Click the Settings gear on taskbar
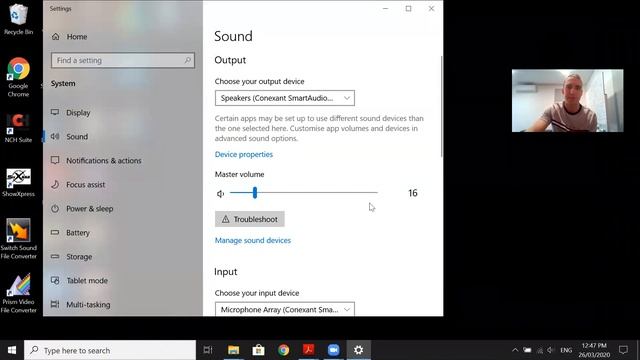The height and width of the screenshot is (360, 640). (x=358, y=350)
